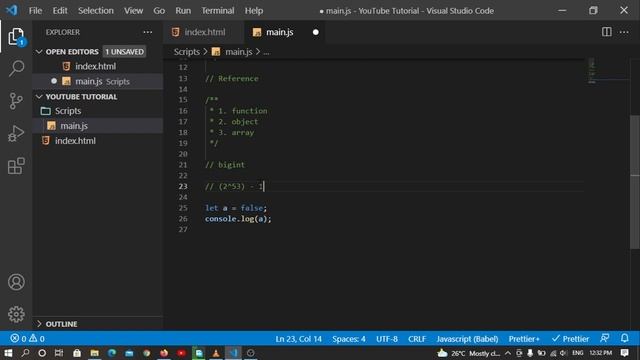Click the checkmark Prettier status item

coord(570,339)
